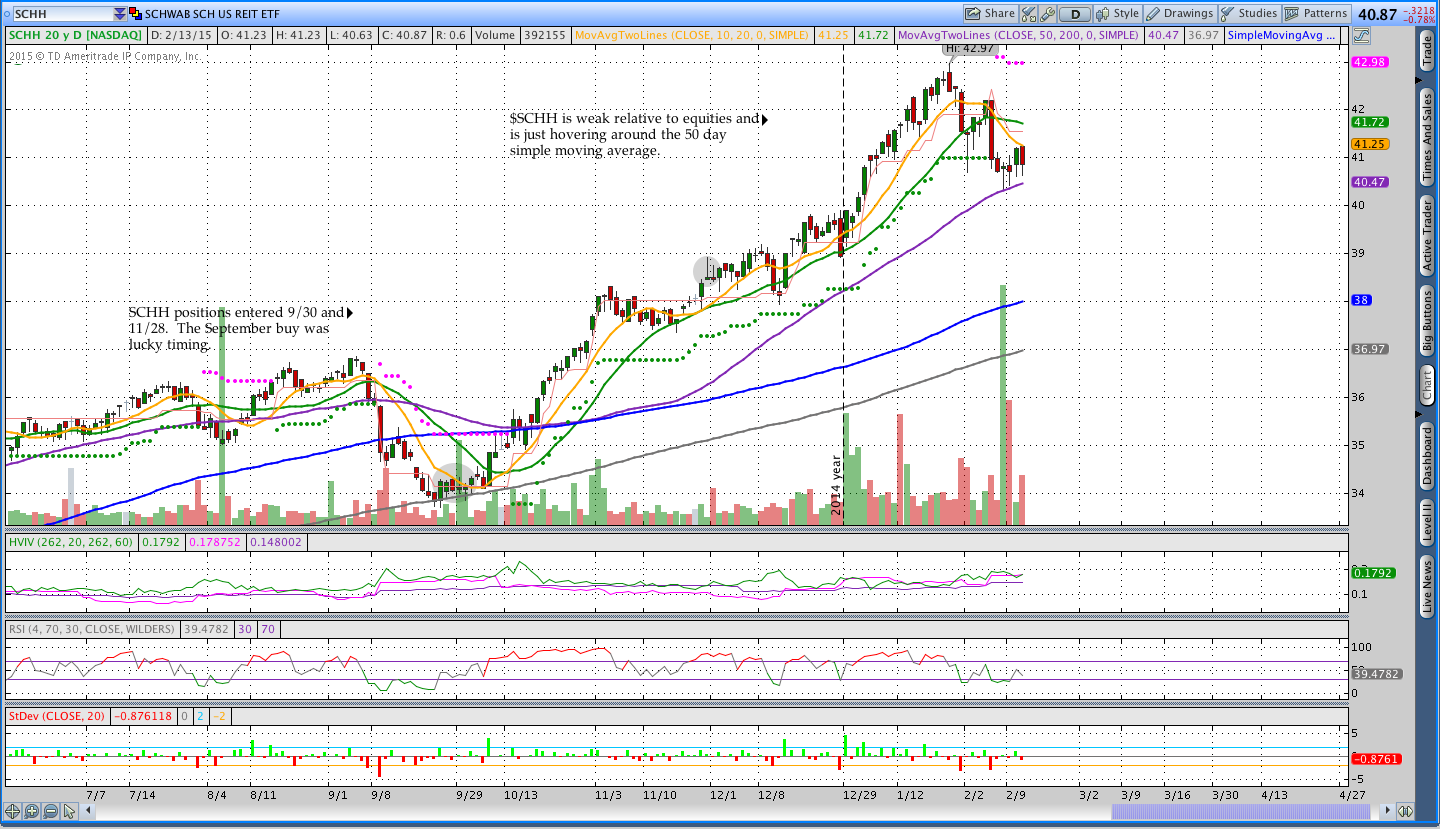Open the Style menu

coord(1117,14)
